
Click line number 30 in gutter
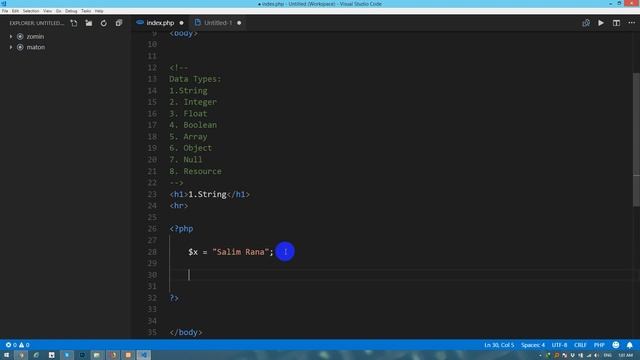tap(152, 275)
